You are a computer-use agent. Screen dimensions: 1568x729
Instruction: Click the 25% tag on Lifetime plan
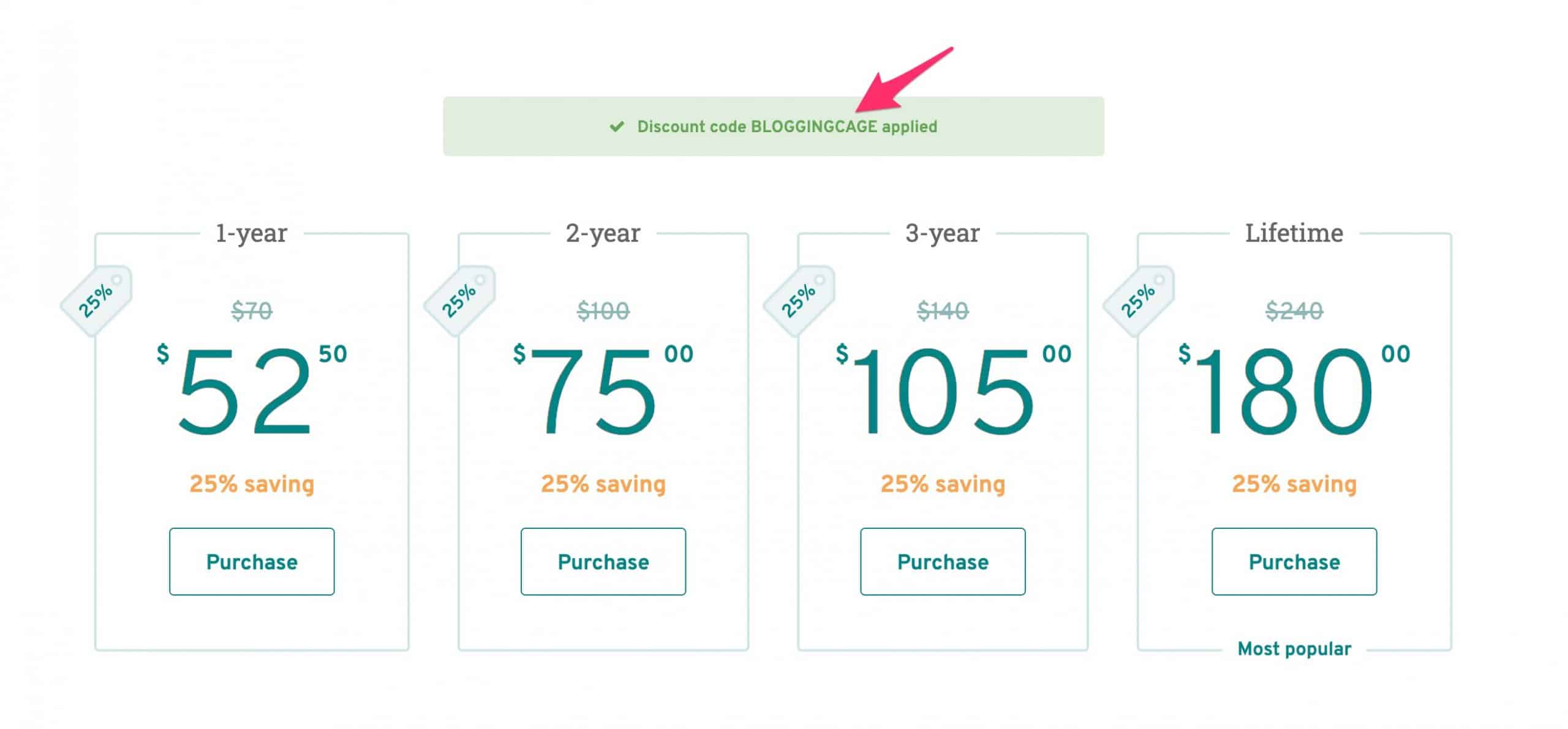click(x=1139, y=301)
